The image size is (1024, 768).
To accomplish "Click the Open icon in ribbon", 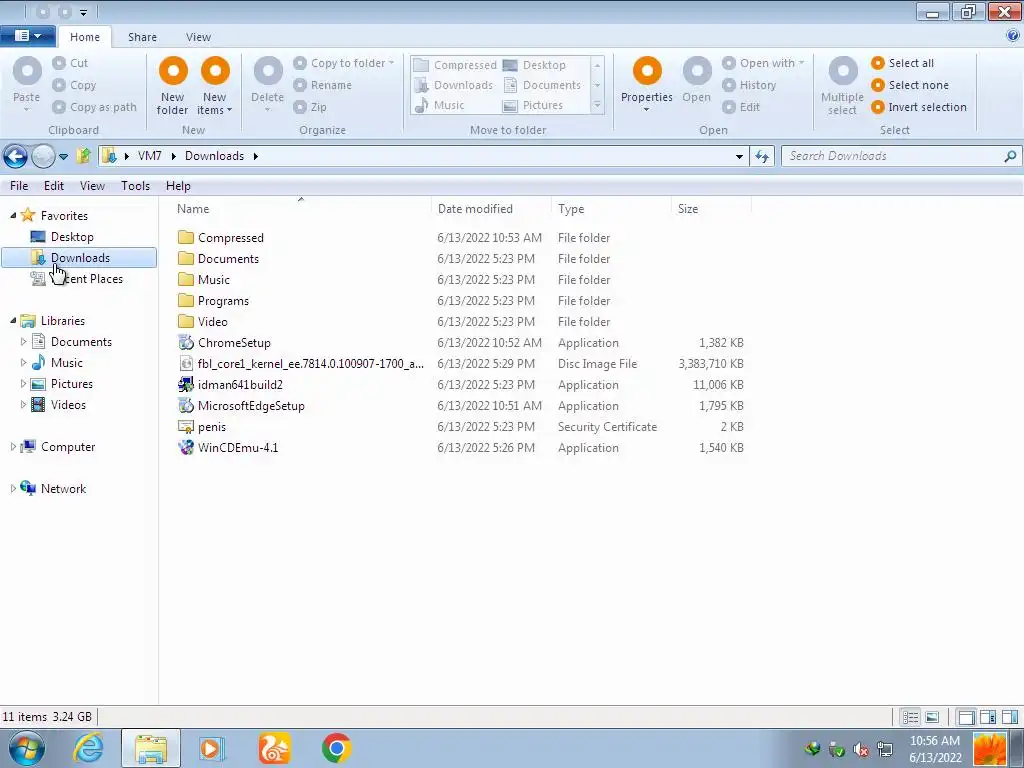I will [x=697, y=71].
